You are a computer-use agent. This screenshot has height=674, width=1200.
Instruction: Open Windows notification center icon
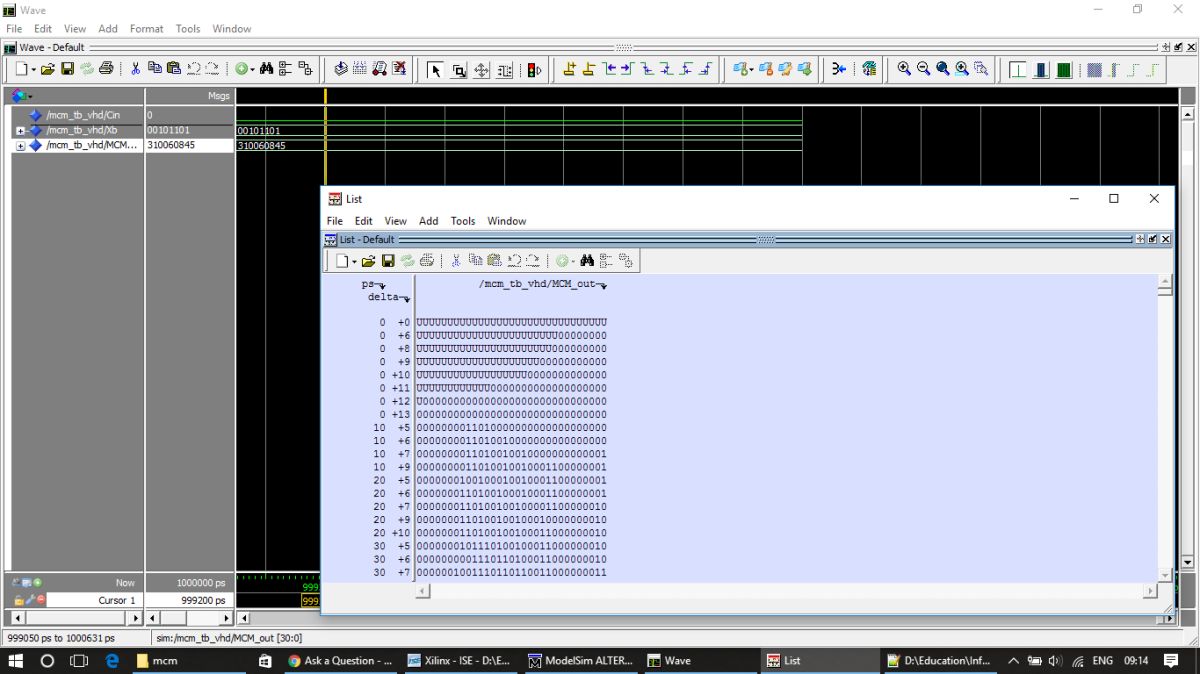pyautogui.click(x=1171, y=661)
